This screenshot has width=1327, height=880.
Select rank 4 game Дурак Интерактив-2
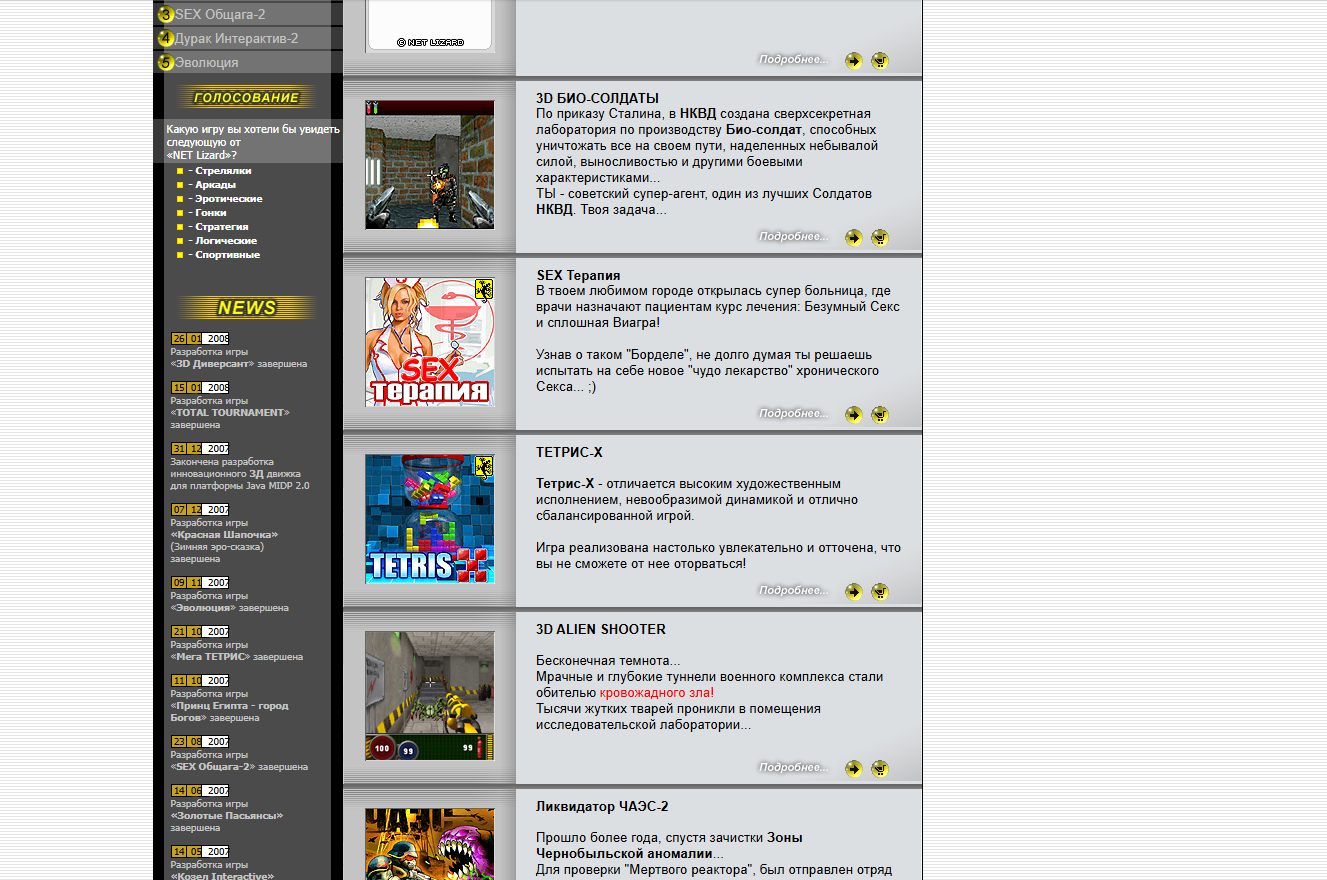coord(236,38)
